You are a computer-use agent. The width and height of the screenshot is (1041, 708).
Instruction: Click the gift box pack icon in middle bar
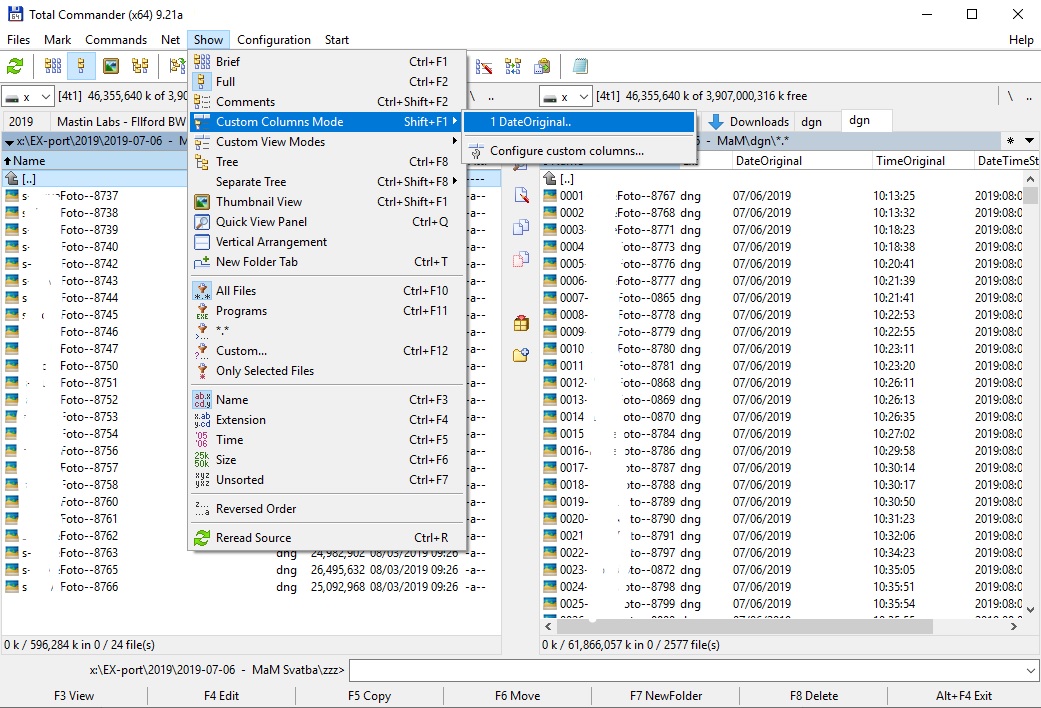pos(521,323)
